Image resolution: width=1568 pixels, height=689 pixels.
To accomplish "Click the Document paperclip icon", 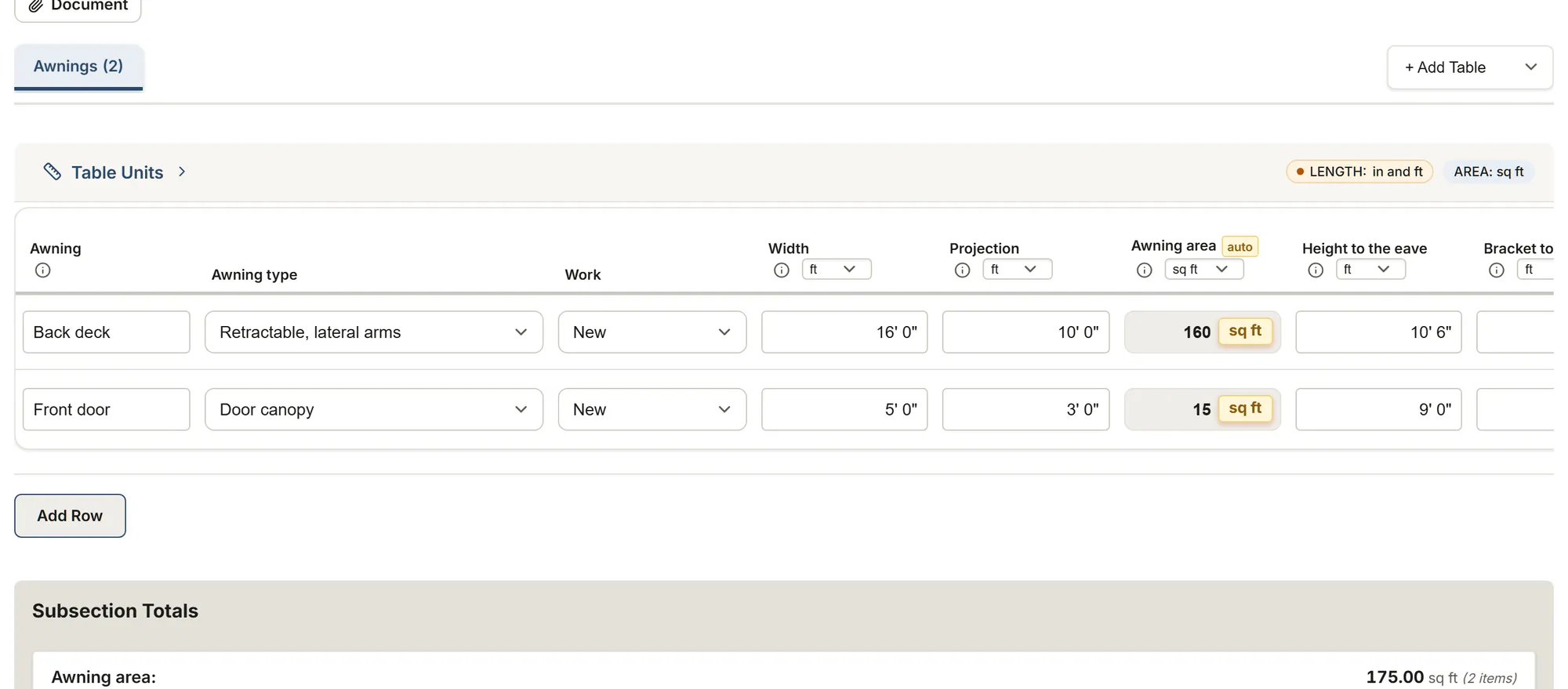I will click(35, 5).
